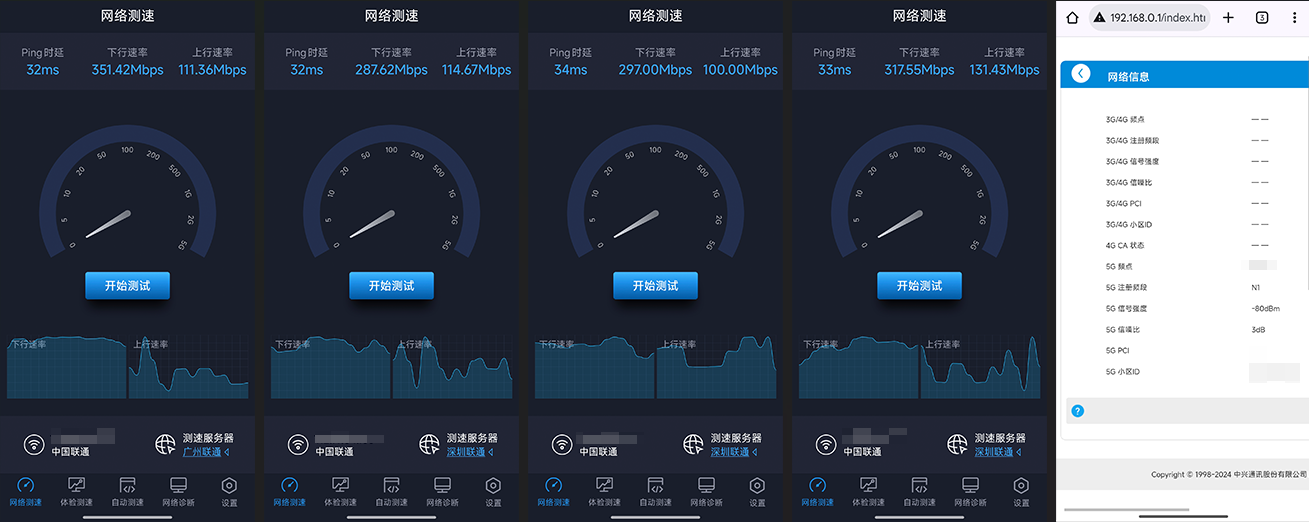Change the 广州联通 speed test server
Viewport: 1309px width, 522px height.
(x=205, y=452)
